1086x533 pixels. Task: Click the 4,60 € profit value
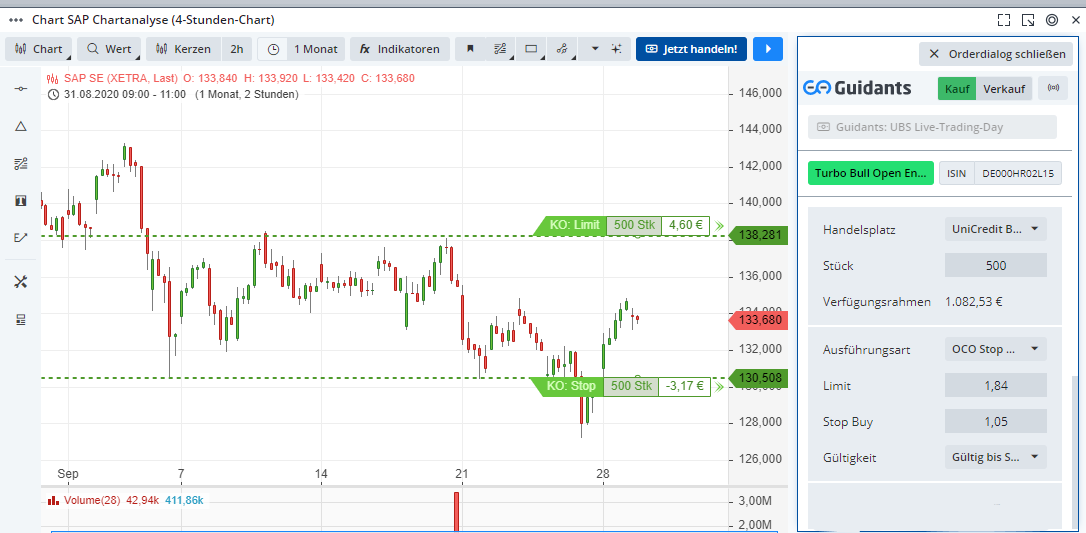coord(685,225)
